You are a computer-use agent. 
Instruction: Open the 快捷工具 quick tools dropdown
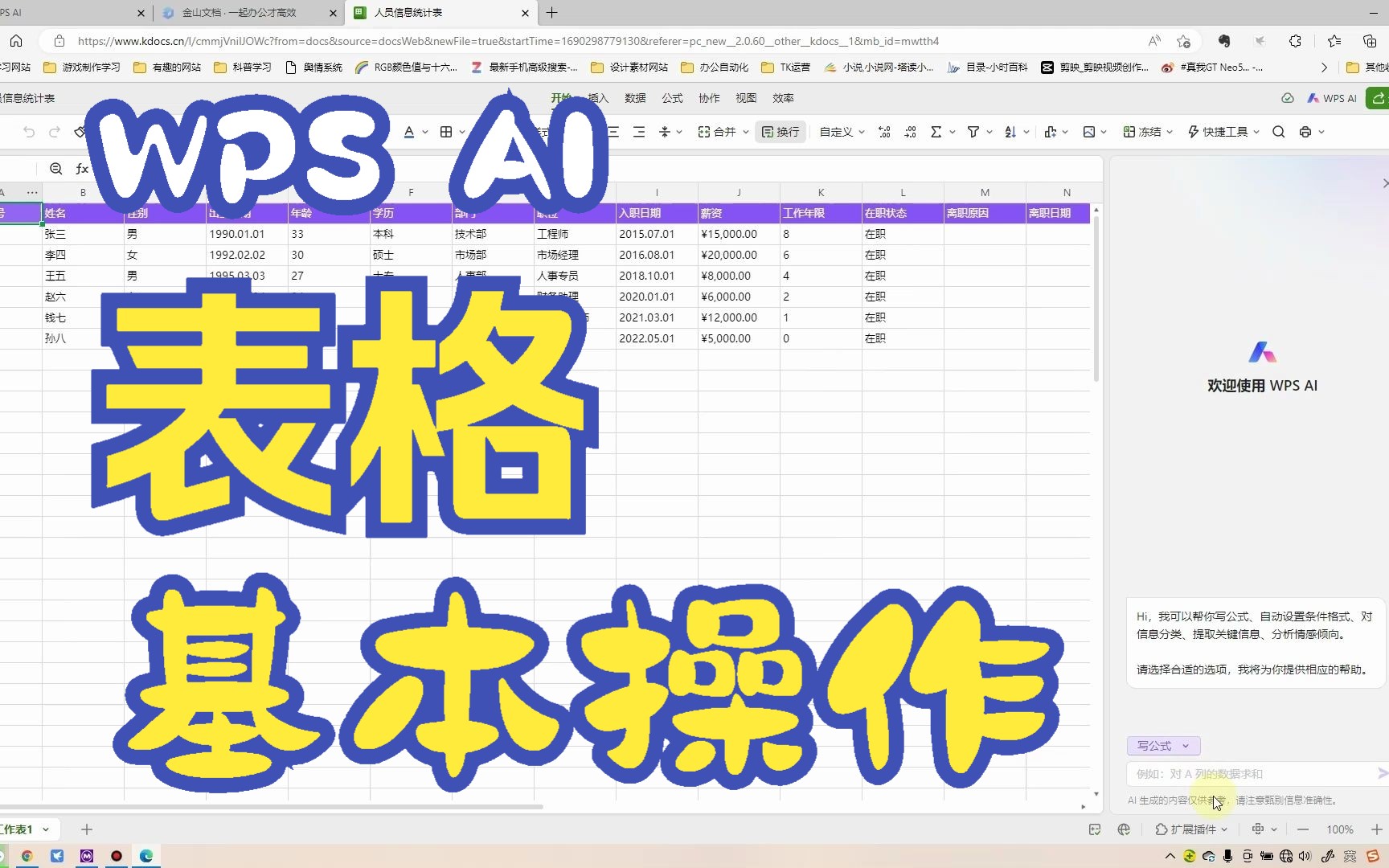coord(1224,132)
